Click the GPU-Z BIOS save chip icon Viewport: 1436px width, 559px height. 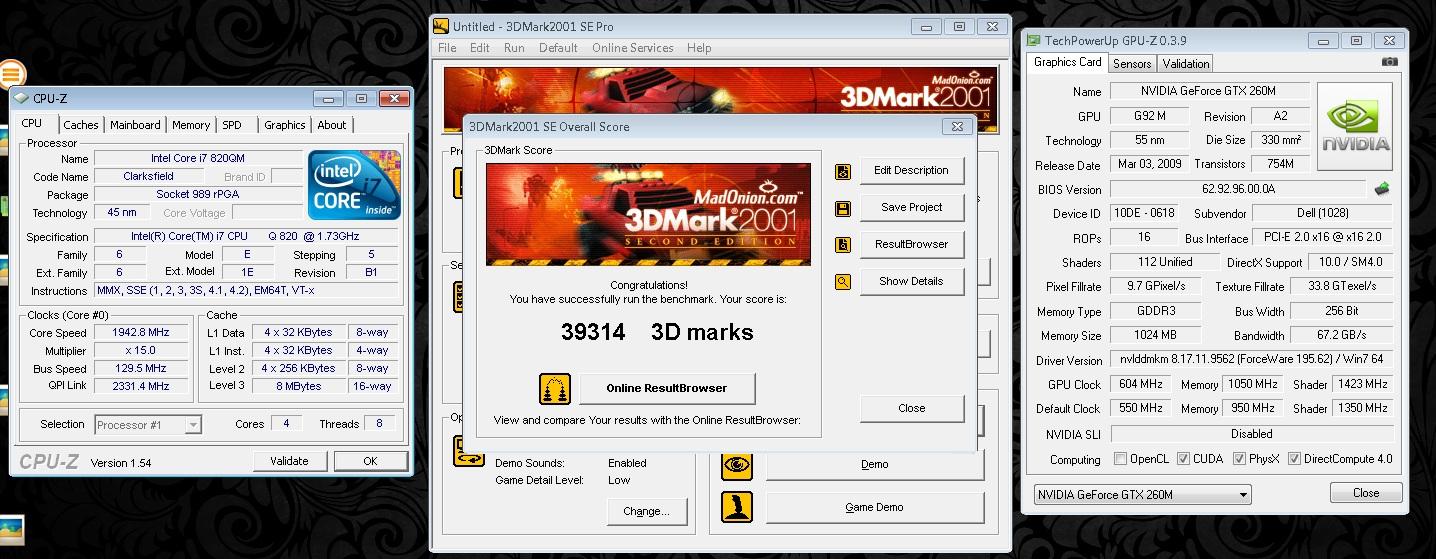click(1383, 189)
